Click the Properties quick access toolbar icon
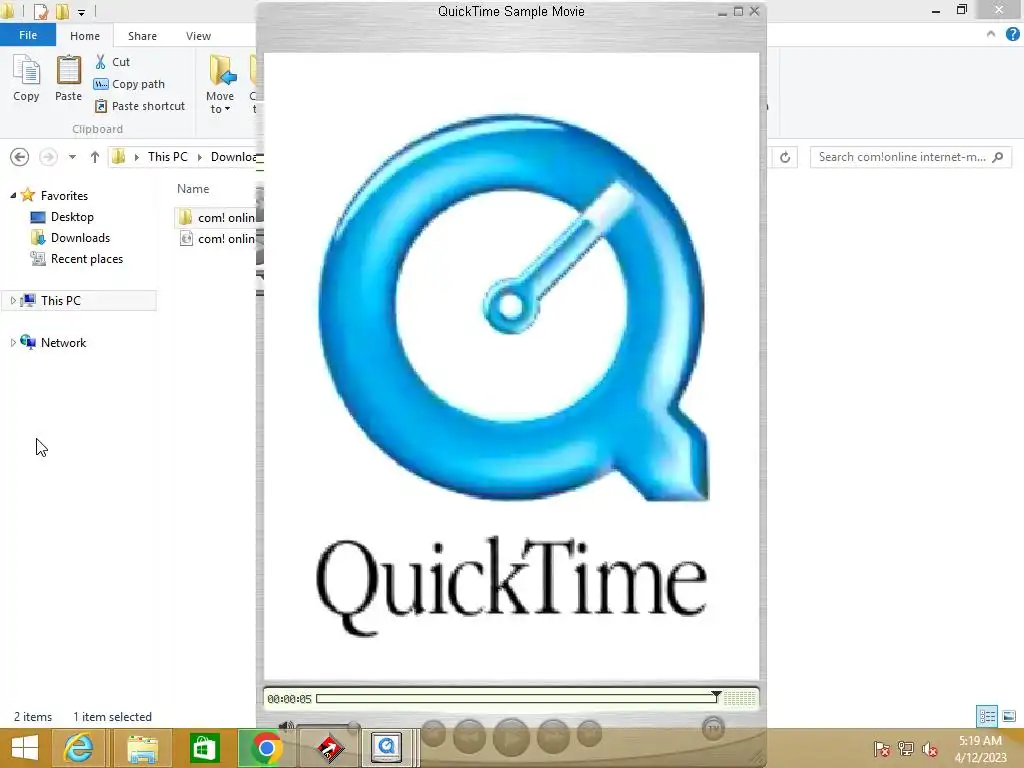Screen dimensions: 1024x768 pyautogui.click(x=40, y=11)
